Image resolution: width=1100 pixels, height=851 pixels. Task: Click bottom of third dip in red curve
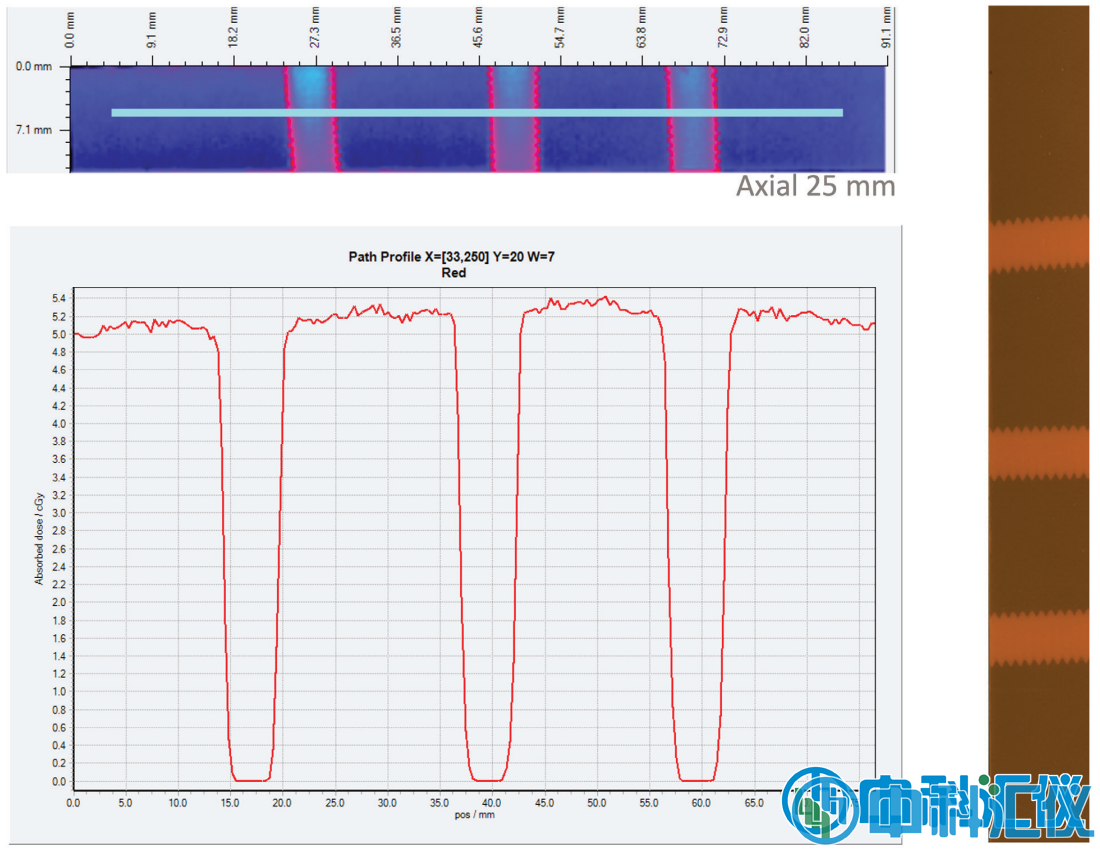(697, 779)
